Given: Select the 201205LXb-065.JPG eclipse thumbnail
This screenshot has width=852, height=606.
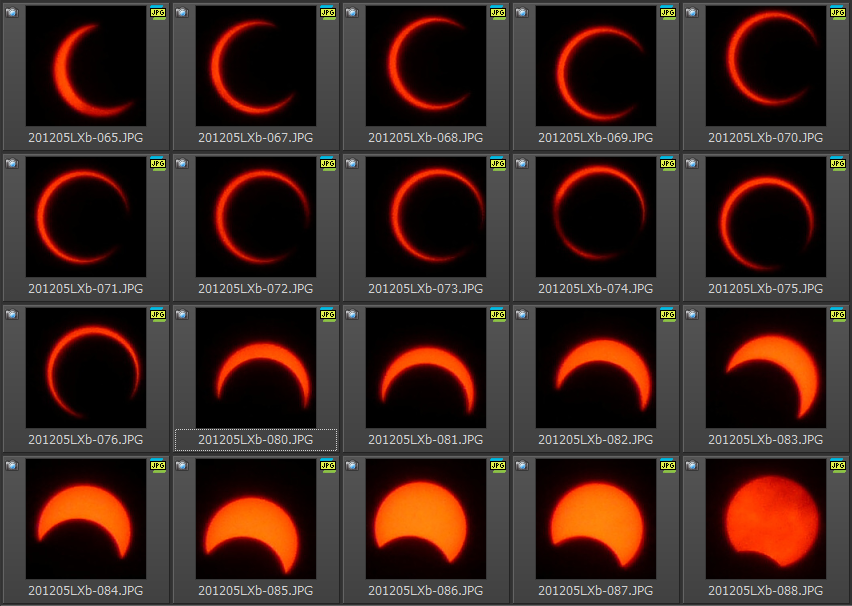Looking at the screenshot, I should pos(86,66).
